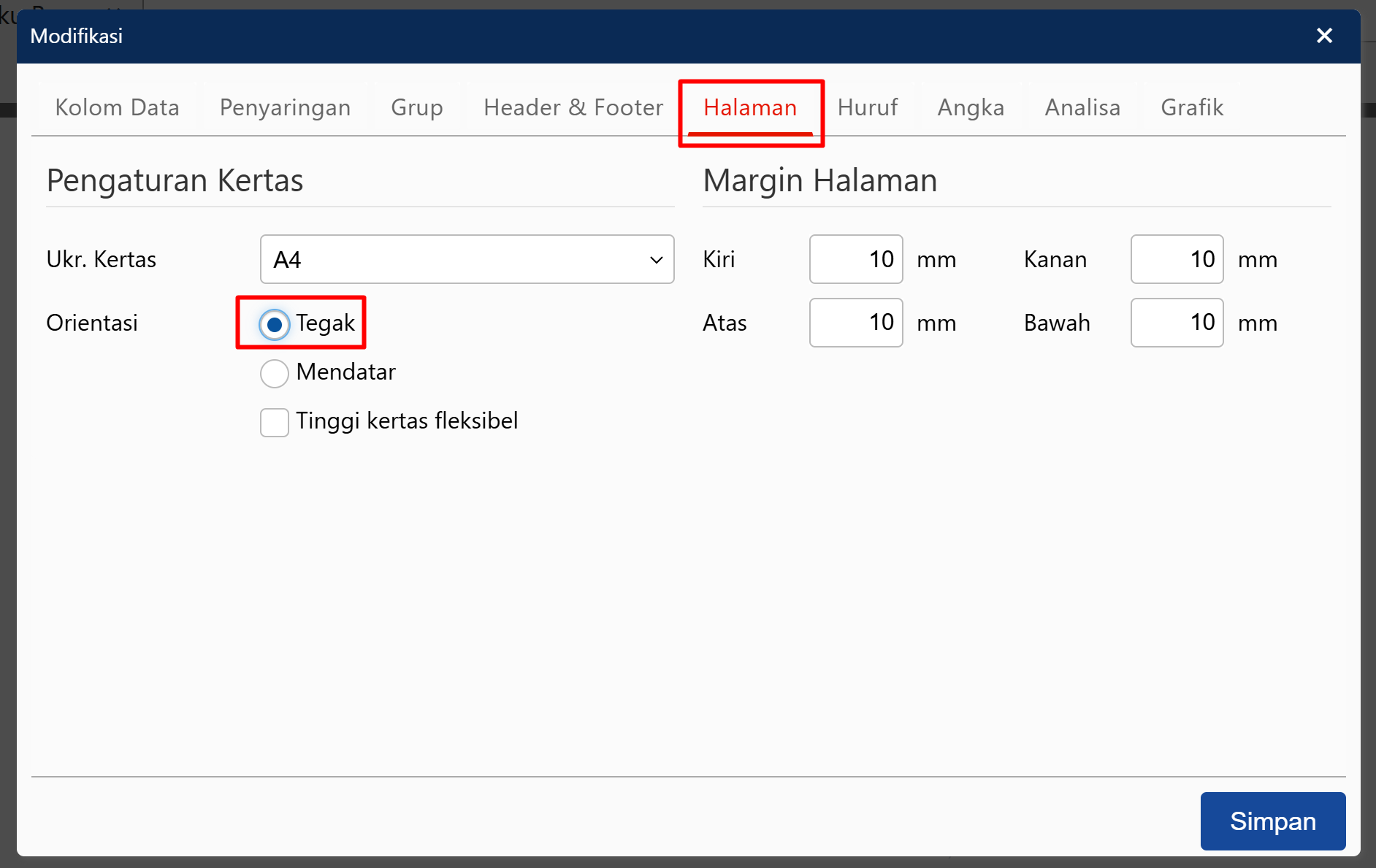
Task: Select the Huruf tab
Action: tap(868, 107)
